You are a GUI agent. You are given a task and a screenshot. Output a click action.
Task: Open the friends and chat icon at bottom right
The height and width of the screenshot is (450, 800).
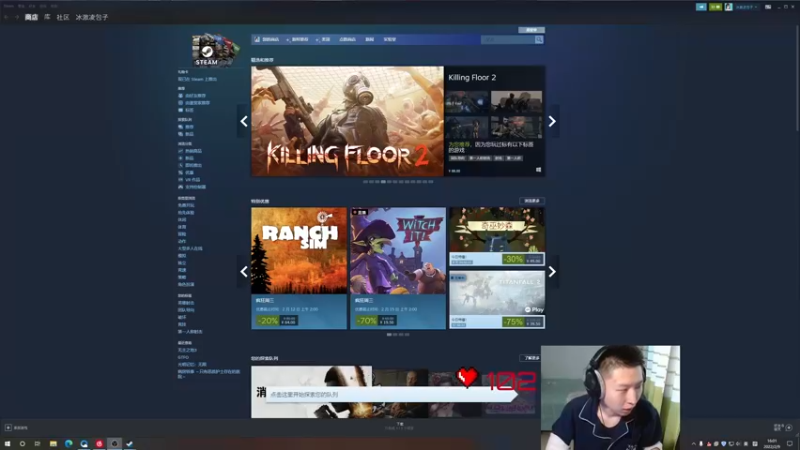click(x=789, y=428)
